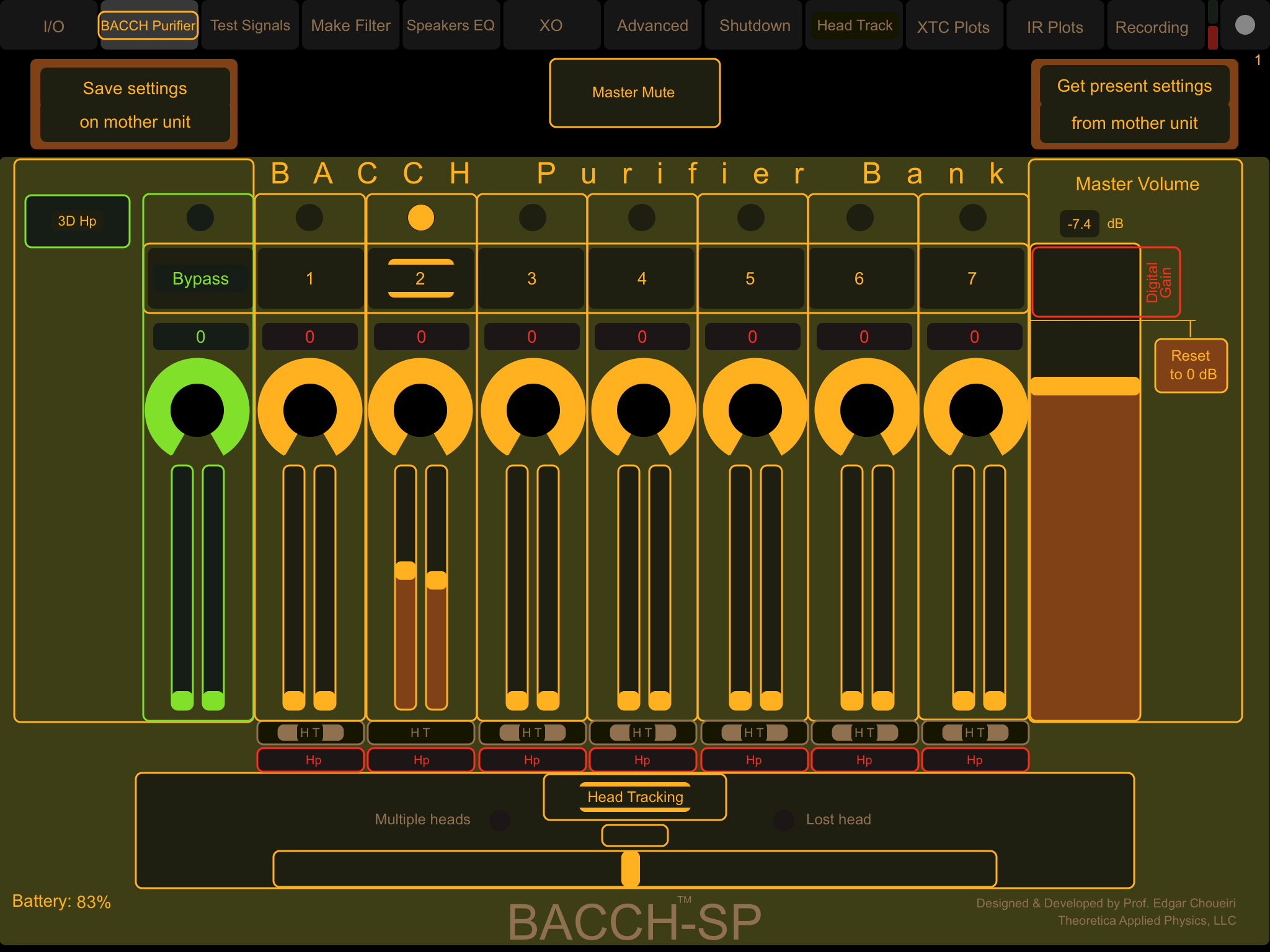
Task: Select filter slot 2
Action: [x=420, y=279]
